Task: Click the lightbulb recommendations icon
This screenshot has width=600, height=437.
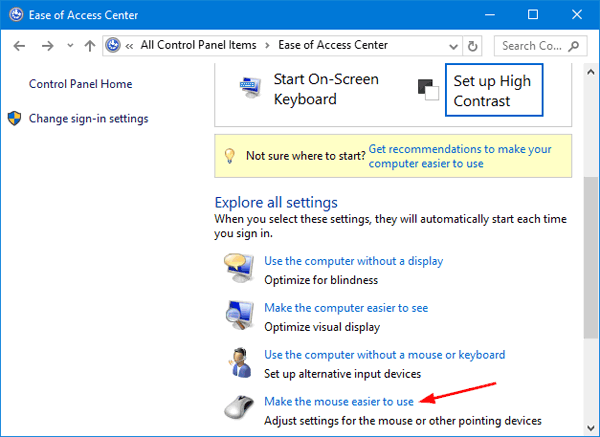Action: pos(230,156)
